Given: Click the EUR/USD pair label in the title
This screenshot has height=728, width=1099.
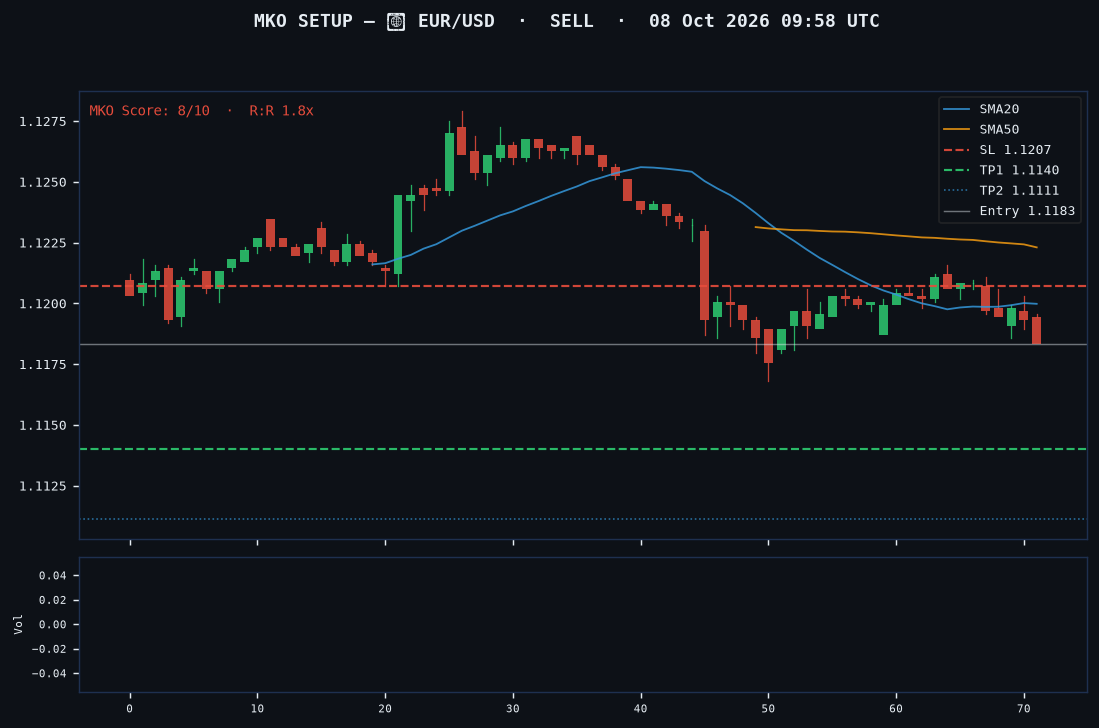Looking at the screenshot, I should tap(456, 21).
